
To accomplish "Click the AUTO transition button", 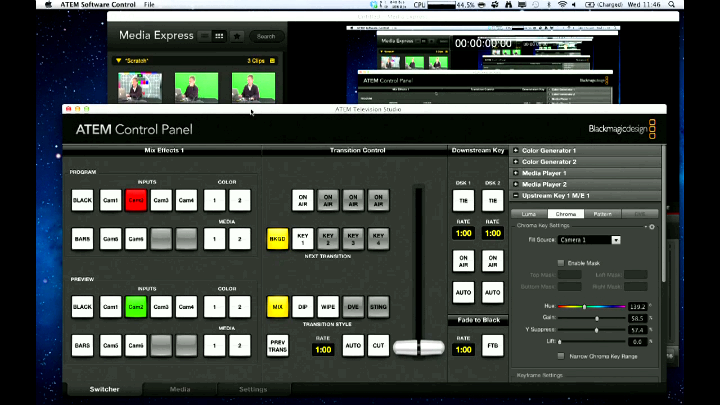I will tap(353, 345).
